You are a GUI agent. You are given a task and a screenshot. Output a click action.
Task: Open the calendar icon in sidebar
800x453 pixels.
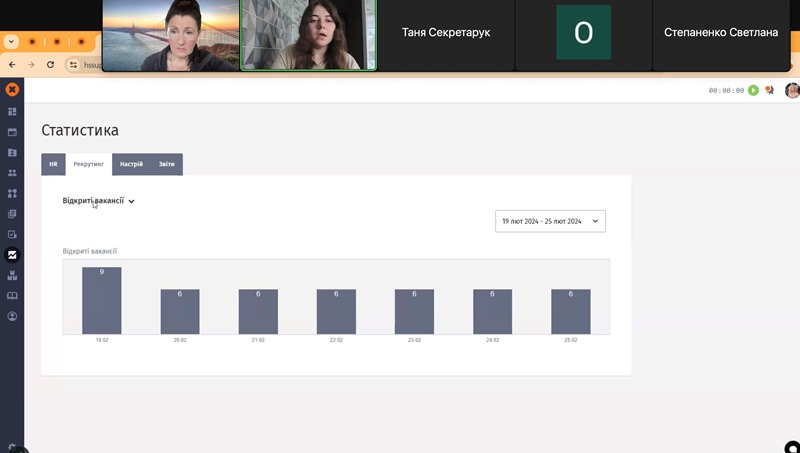click(x=12, y=132)
